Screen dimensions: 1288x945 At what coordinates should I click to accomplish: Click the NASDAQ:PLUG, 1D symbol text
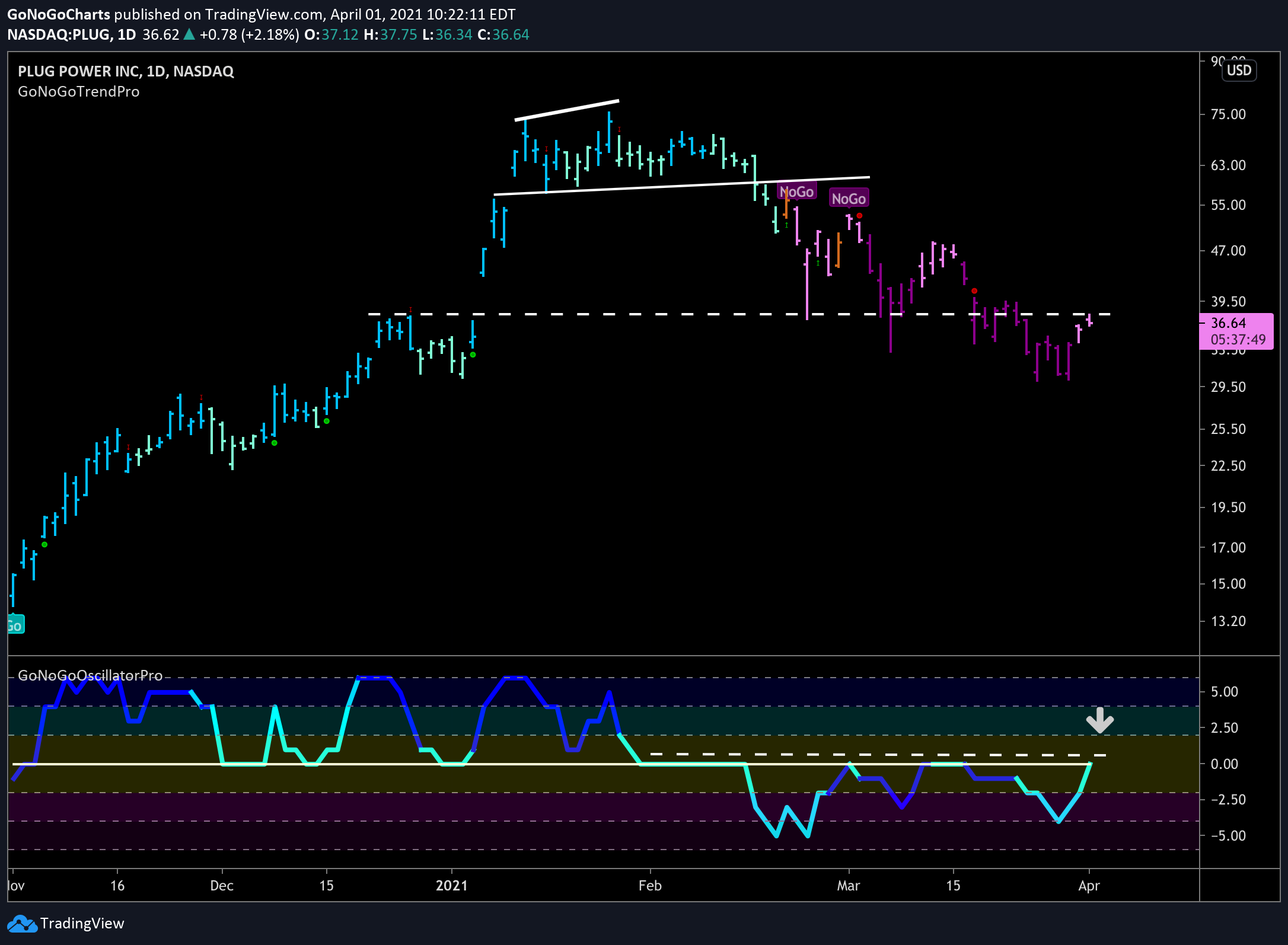tap(72, 34)
